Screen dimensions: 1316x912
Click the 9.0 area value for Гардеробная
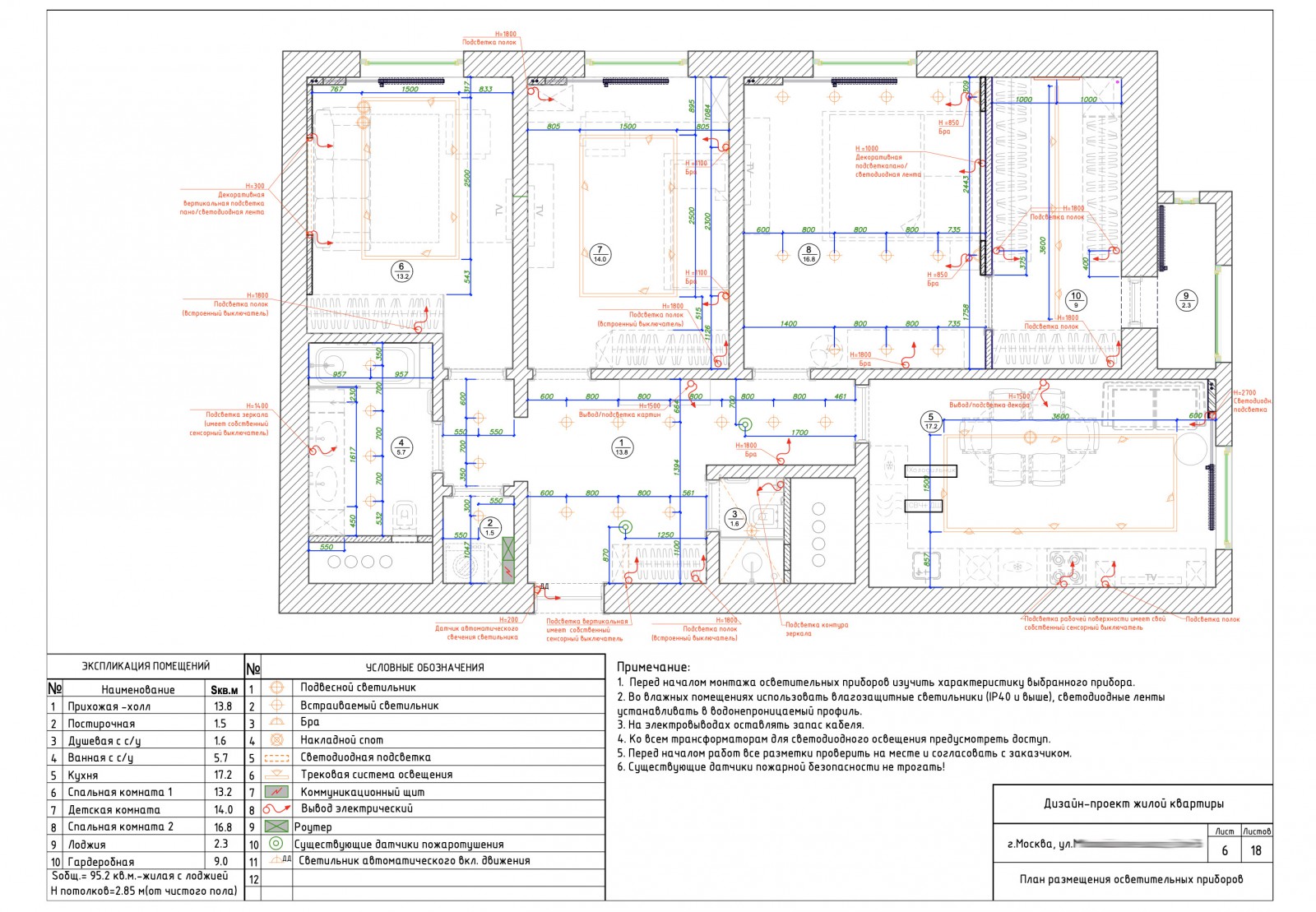[x=220, y=862]
